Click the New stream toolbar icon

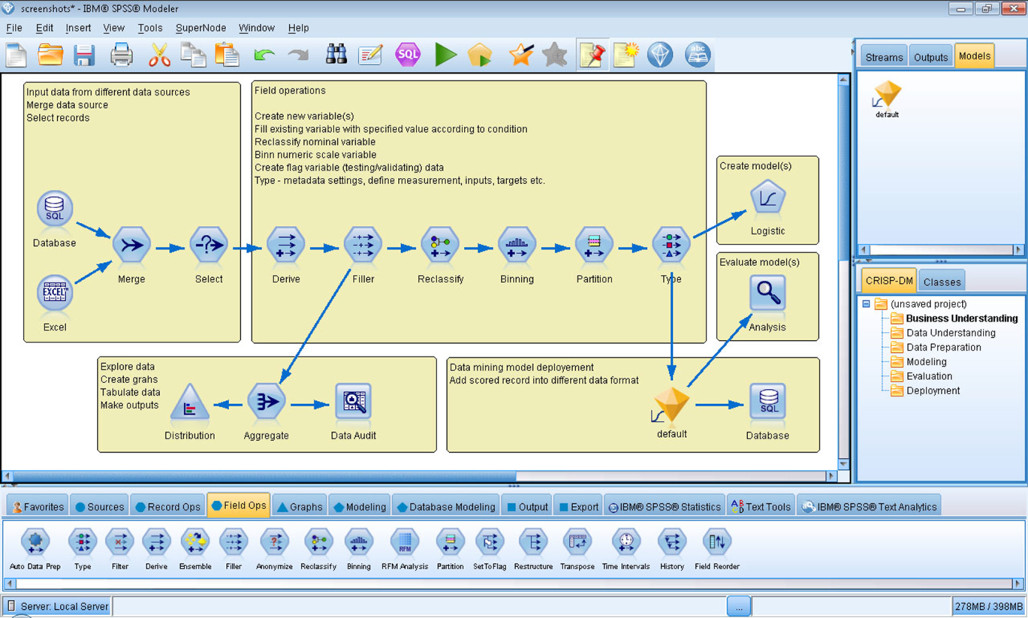click(16, 55)
